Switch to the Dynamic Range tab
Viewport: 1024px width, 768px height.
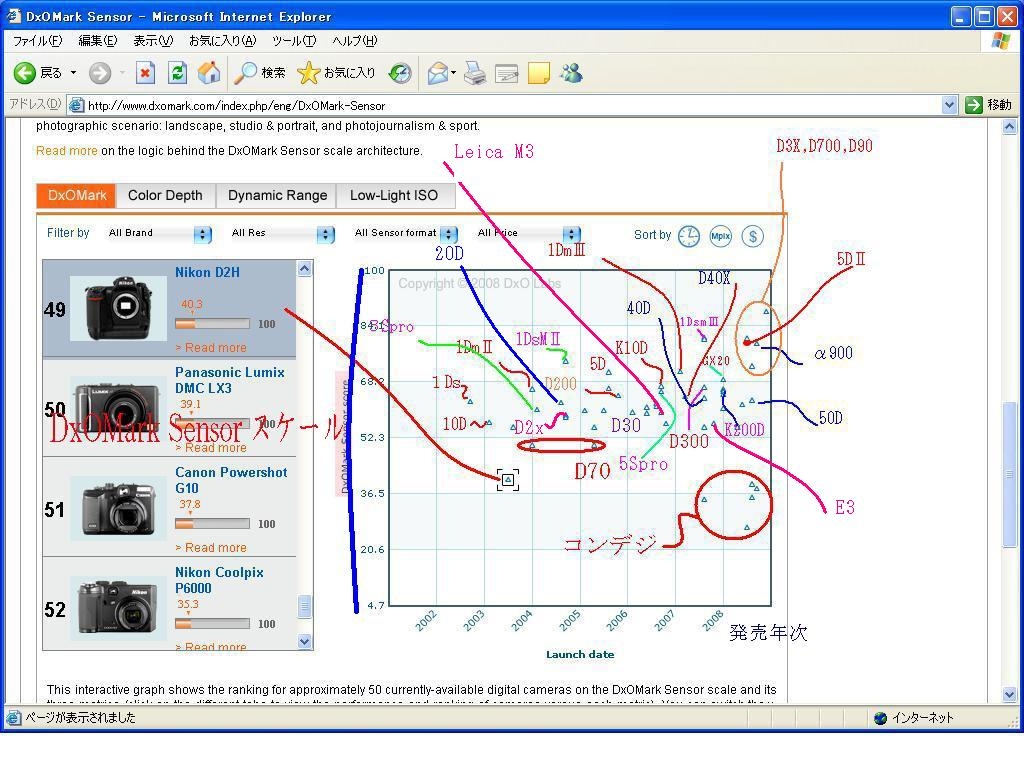click(277, 195)
